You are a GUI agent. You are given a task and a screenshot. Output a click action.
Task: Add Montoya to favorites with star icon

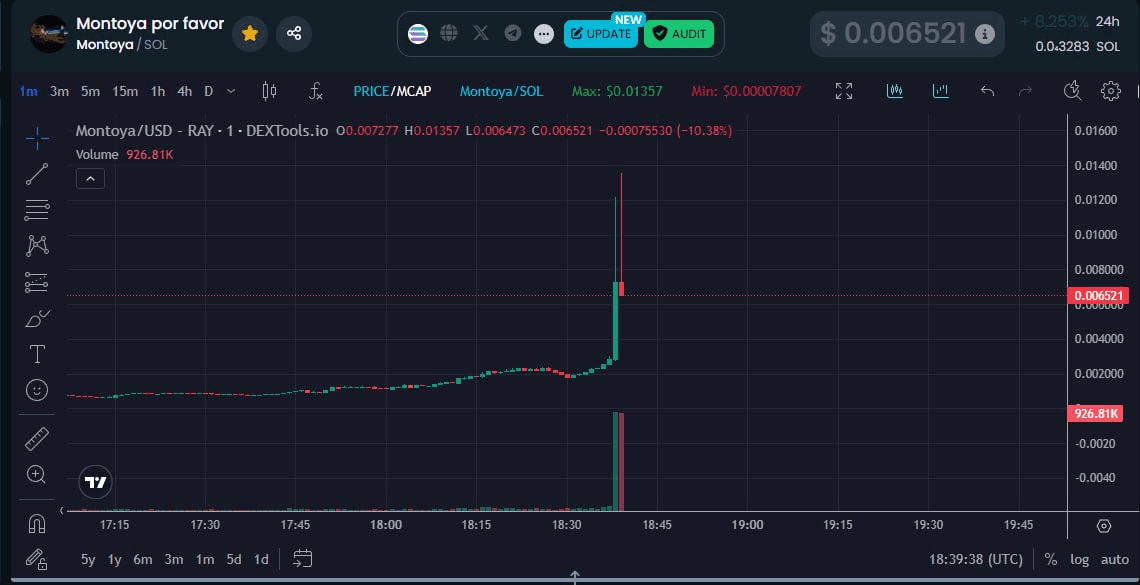click(x=250, y=33)
